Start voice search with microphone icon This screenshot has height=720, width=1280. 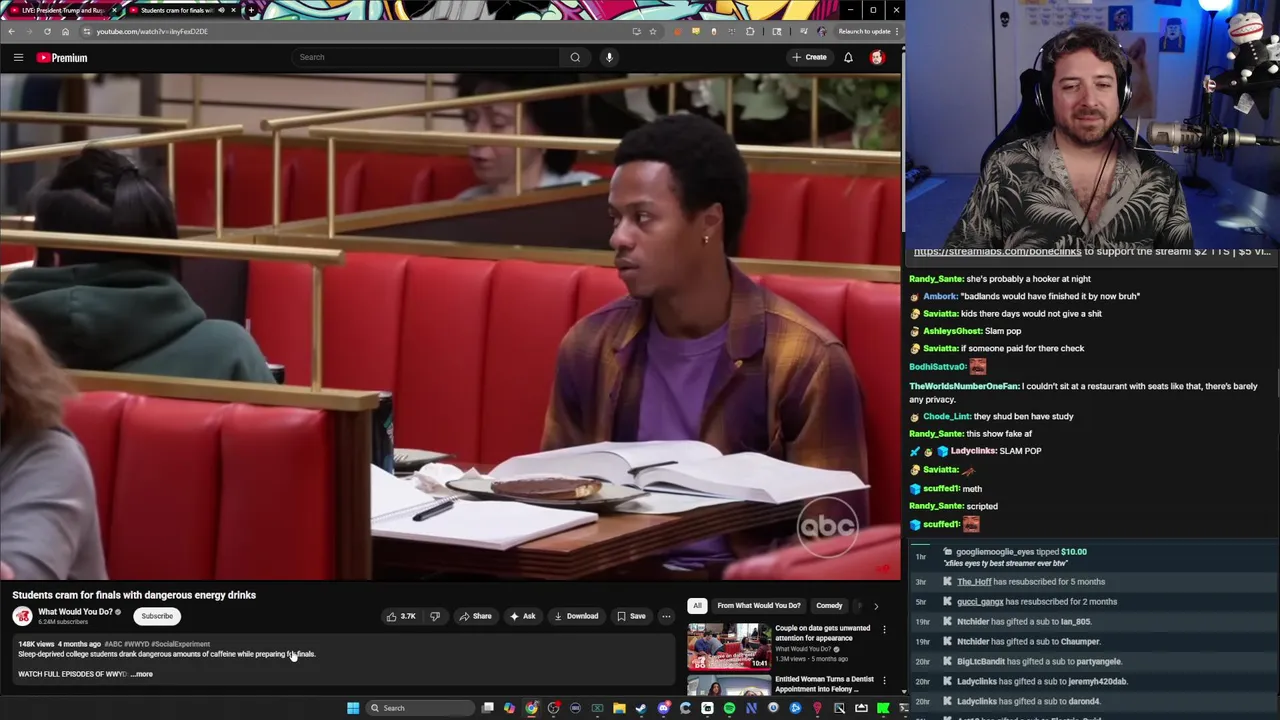pos(609,57)
